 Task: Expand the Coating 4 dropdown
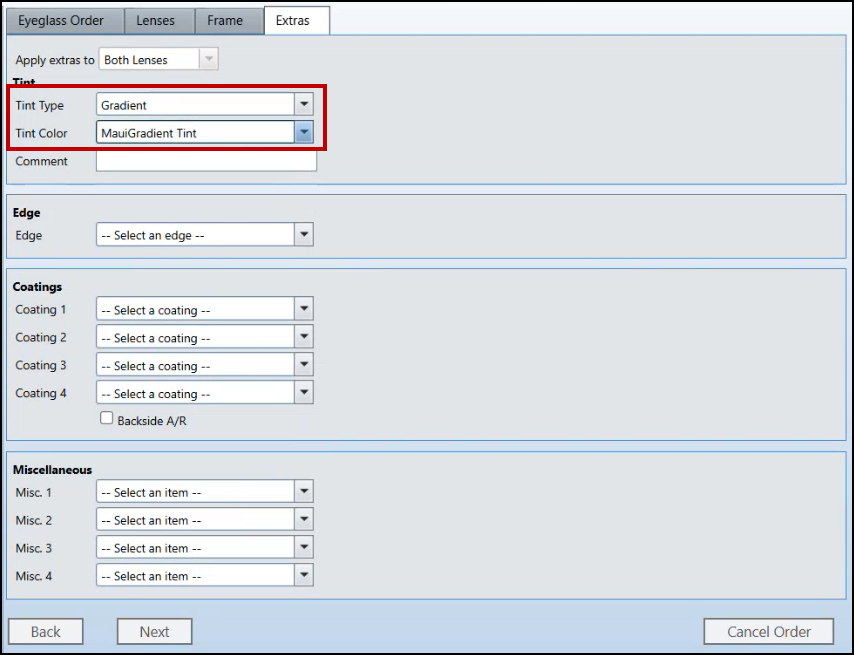[x=304, y=394]
